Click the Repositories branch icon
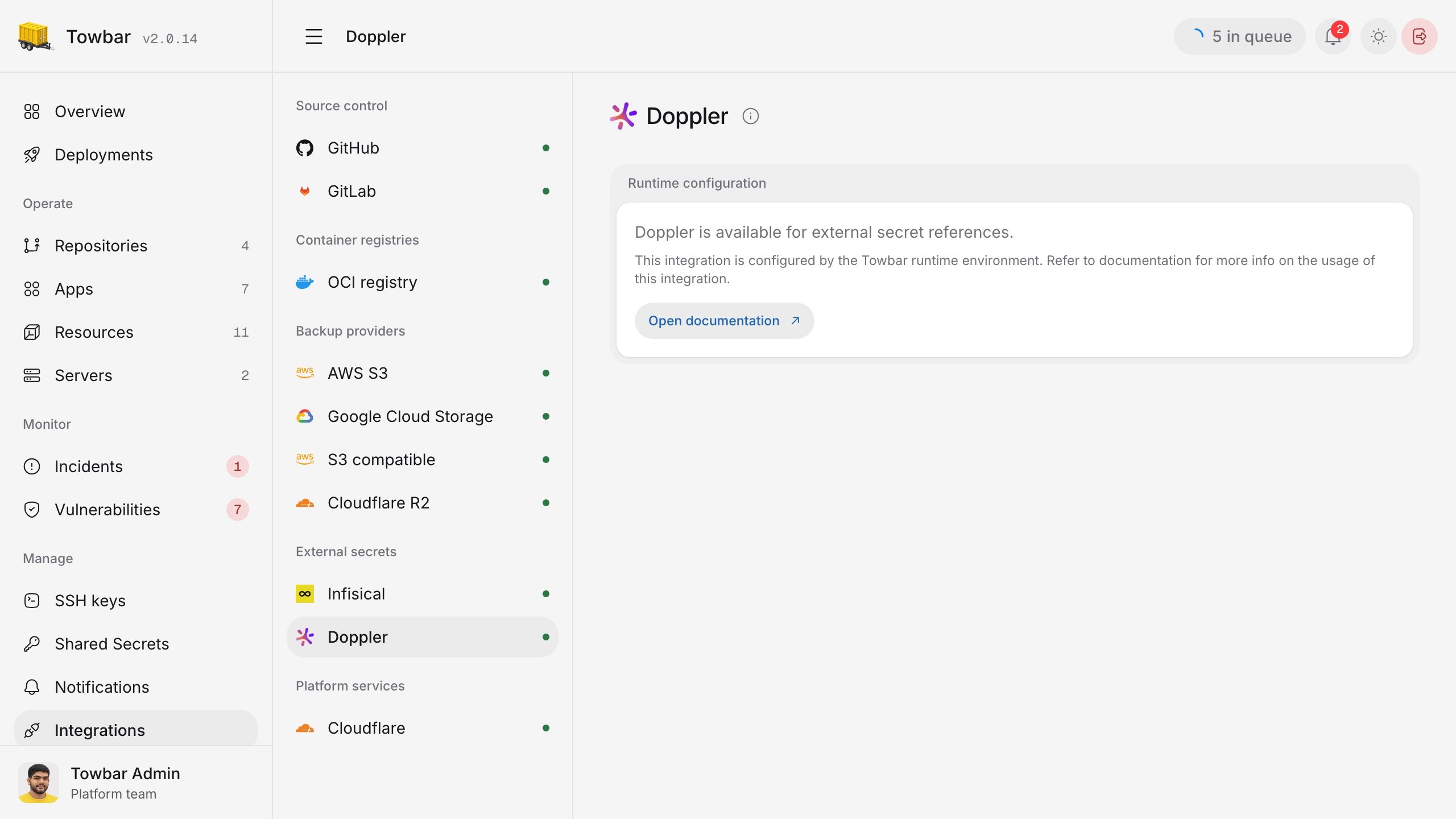This screenshot has width=1456, height=819. point(32,246)
